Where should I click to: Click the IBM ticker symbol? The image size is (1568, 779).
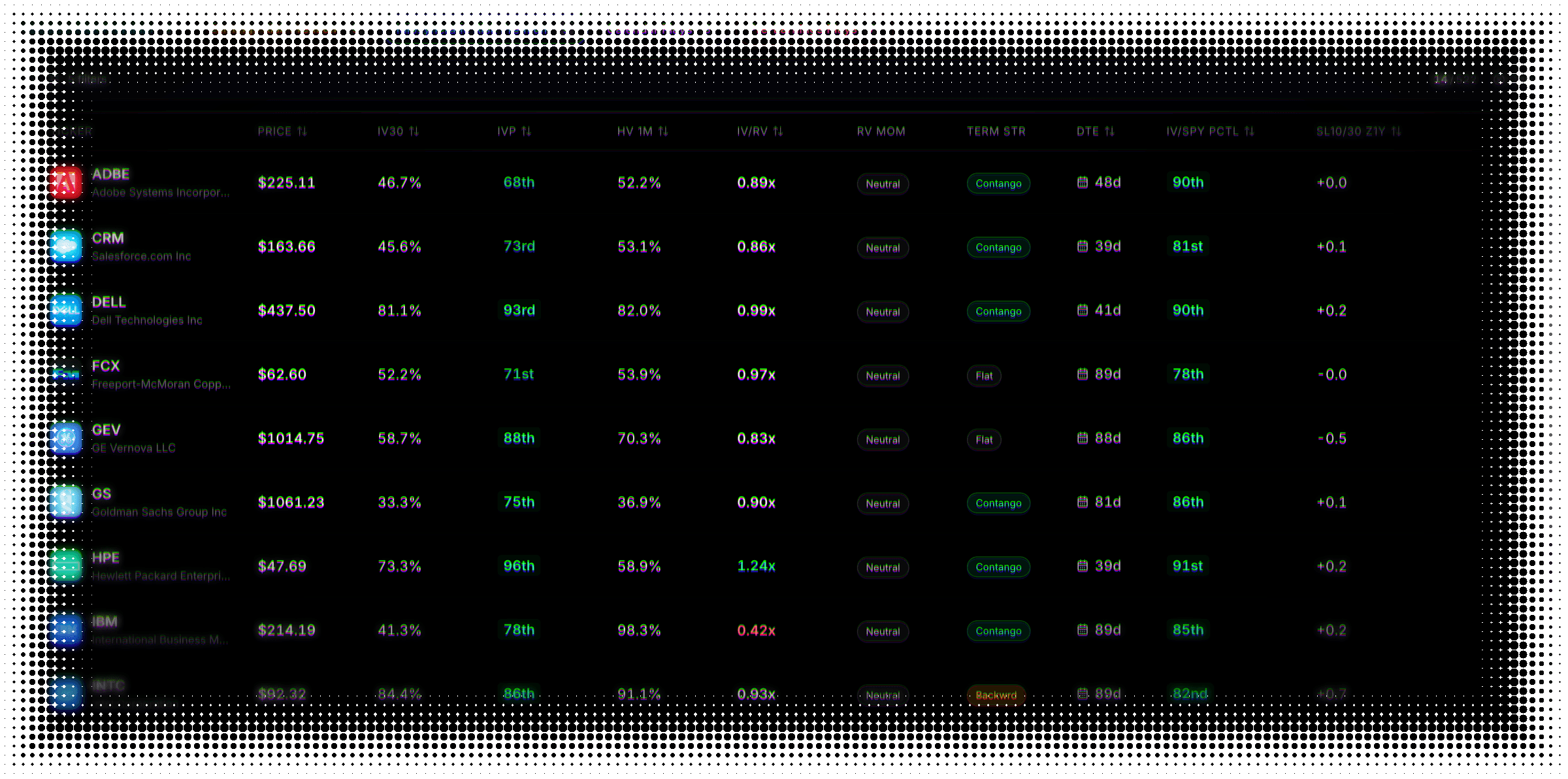point(105,622)
